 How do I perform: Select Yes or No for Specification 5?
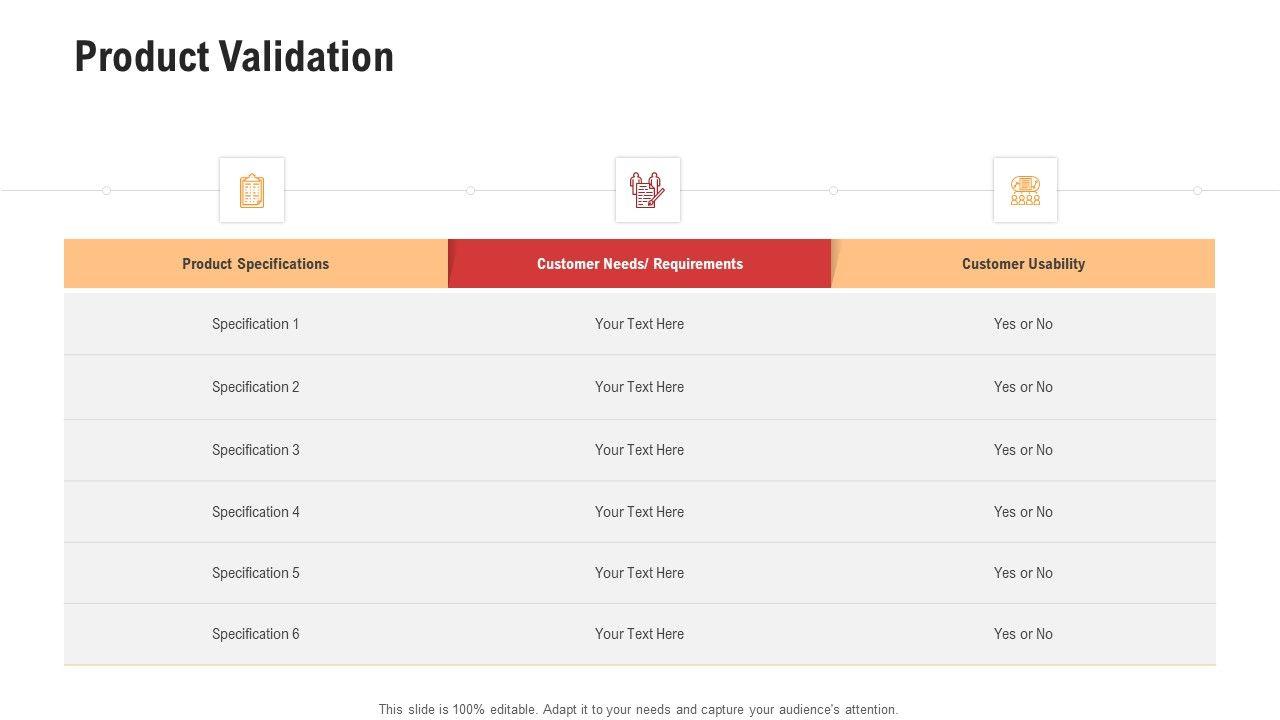(1023, 573)
